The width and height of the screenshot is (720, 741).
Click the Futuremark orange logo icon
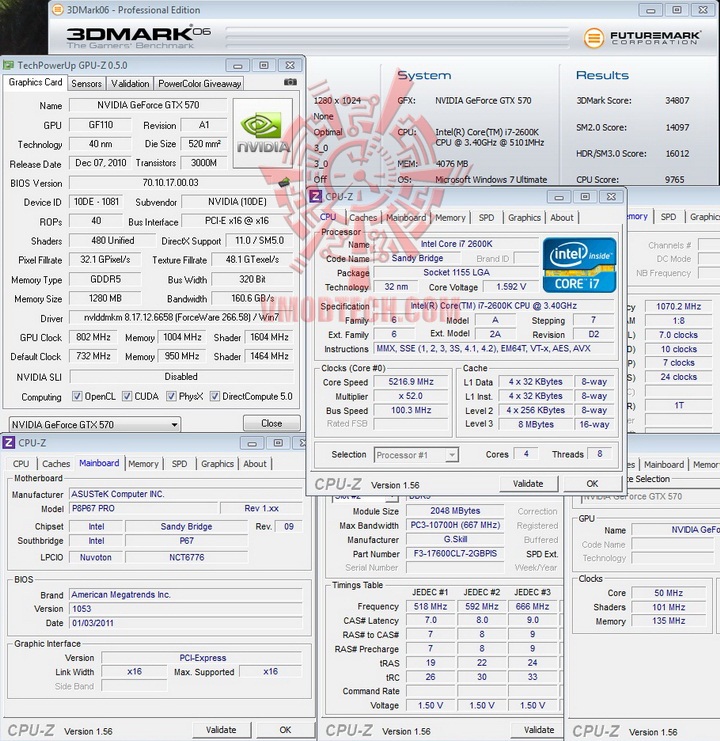593,38
